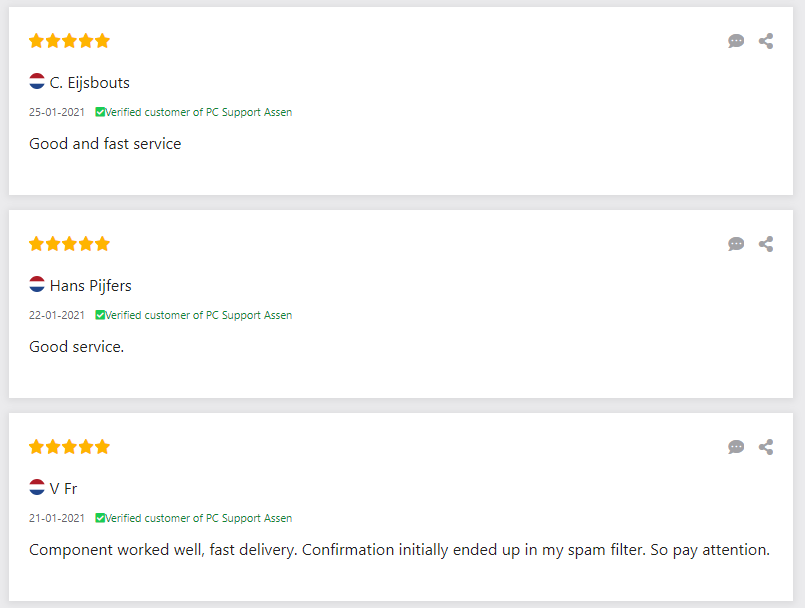Image resolution: width=805 pixels, height=608 pixels.
Task: Click verified checkmark on 25-01-2021 review
Action: [x=100, y=112]
